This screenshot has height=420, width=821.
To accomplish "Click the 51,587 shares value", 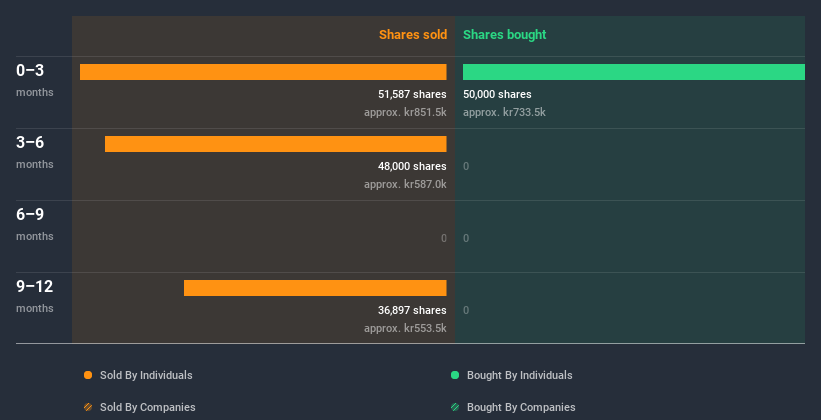I will click(x=412, y=94).
